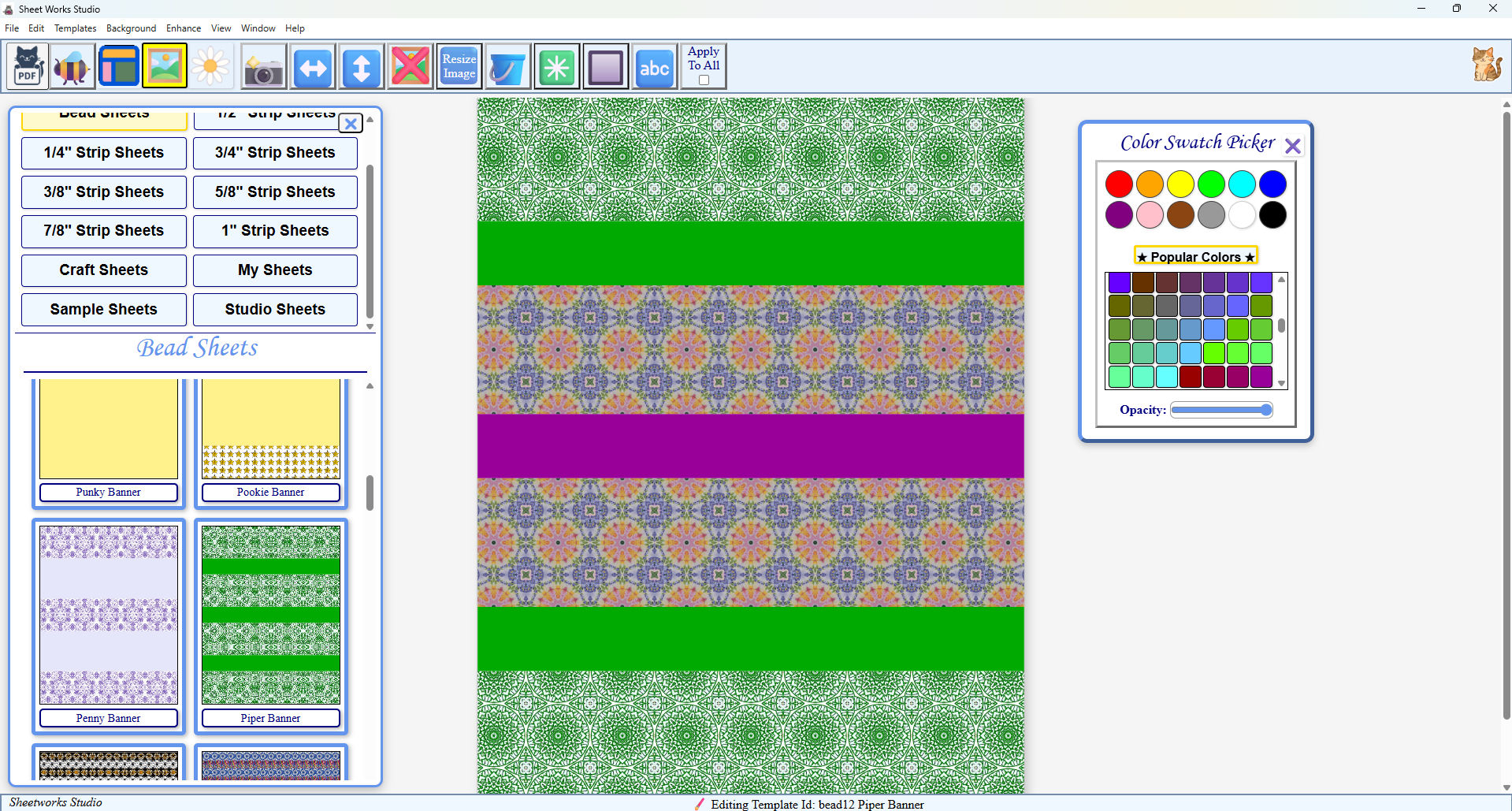Open the Background menu
The height and width of the screenshot is (811, 1512).
tap(131, 28)
